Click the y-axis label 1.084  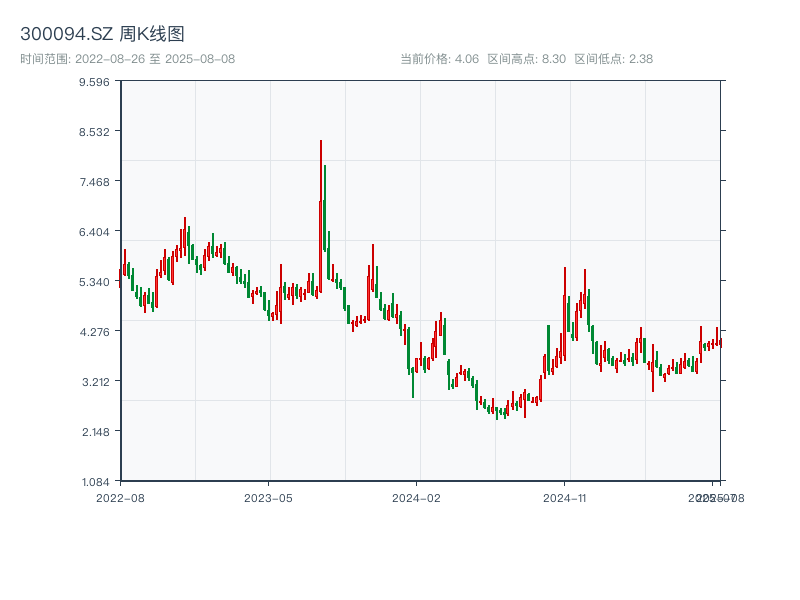point(95,482)
